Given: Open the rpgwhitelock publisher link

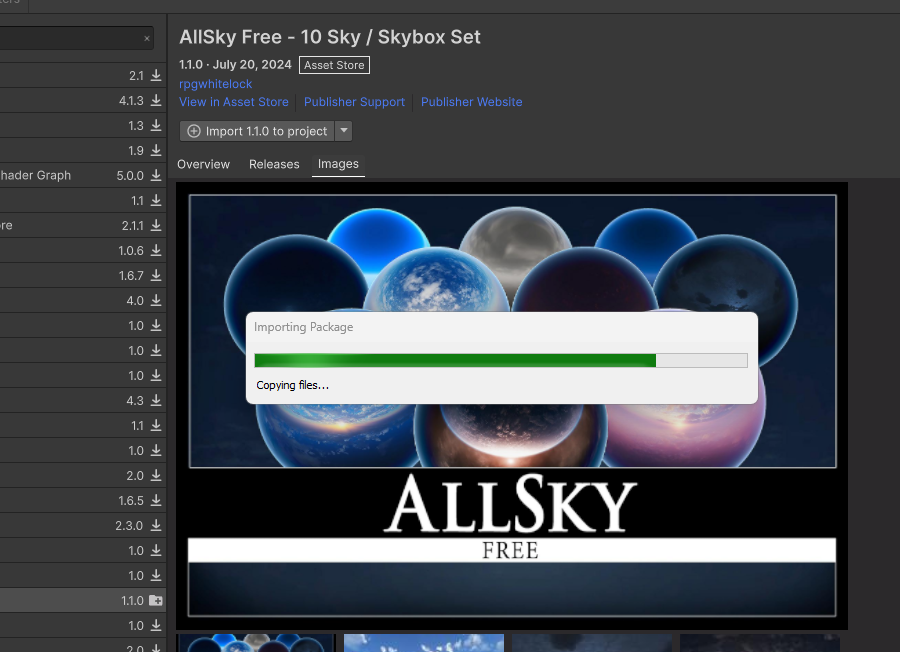Looking at the screenshot, I should [x=215, y=84].
